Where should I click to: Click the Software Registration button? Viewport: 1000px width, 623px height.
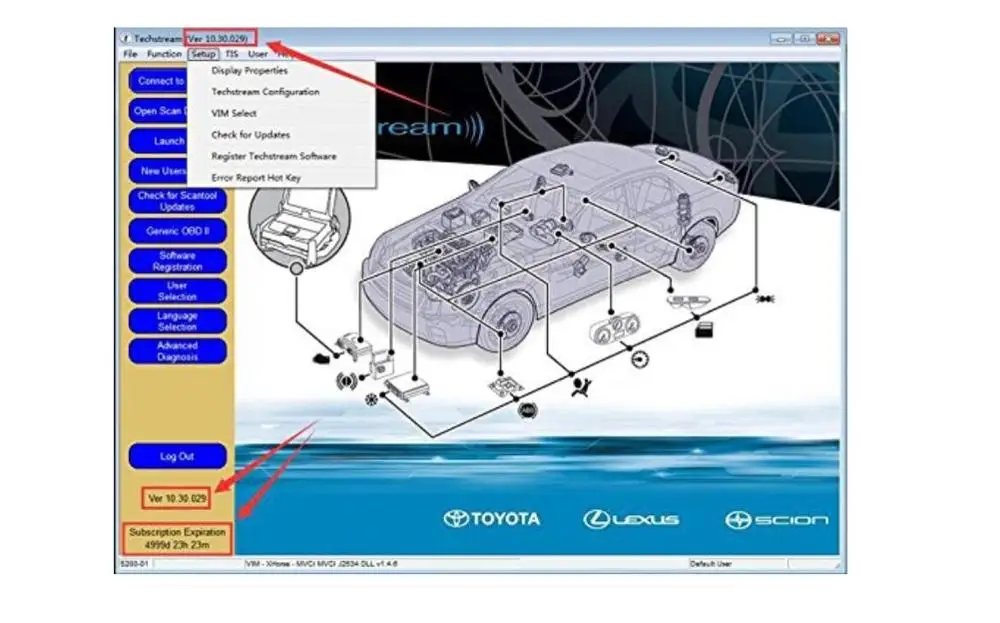click(x=177, y=261)
